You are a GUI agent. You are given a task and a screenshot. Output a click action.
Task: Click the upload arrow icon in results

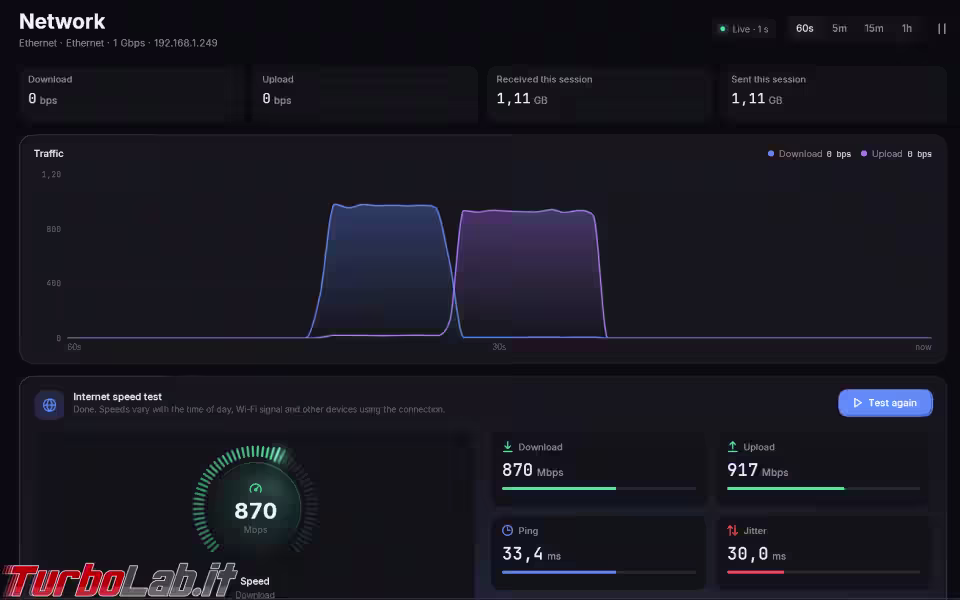[732, 447]
